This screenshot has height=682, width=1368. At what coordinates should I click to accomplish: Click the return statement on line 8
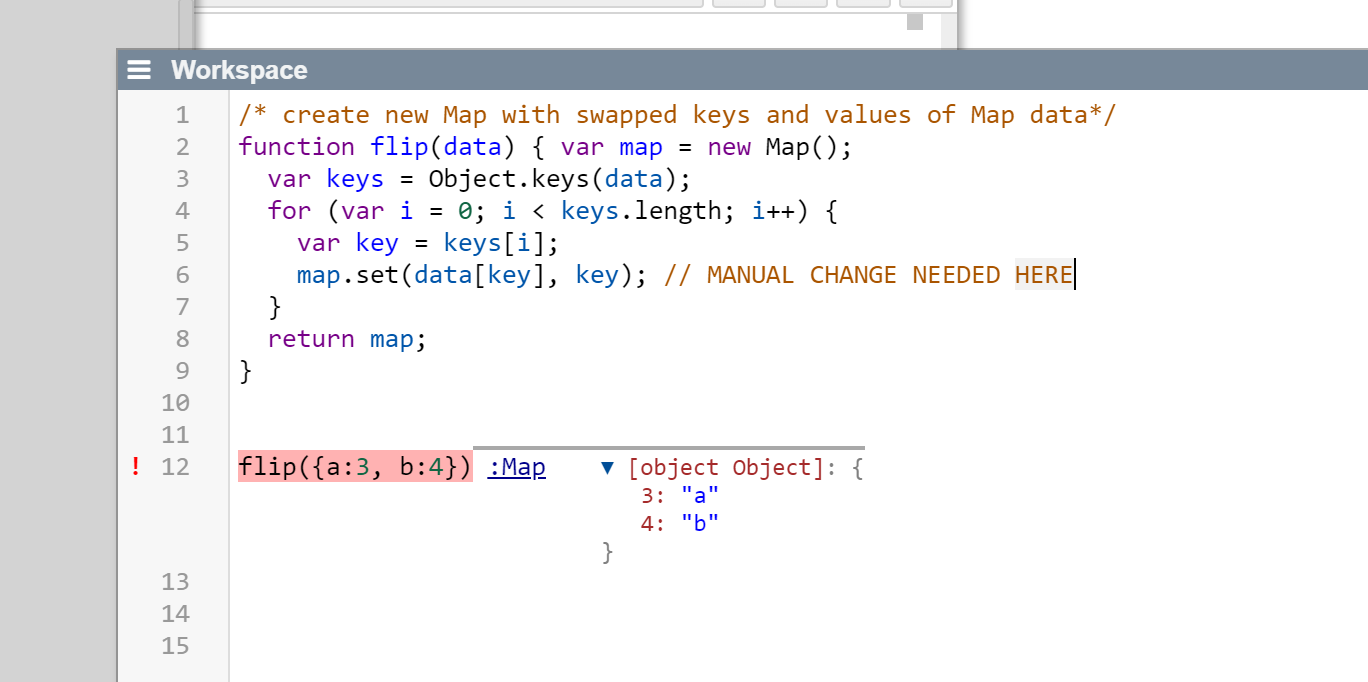(x=310, y=339)
